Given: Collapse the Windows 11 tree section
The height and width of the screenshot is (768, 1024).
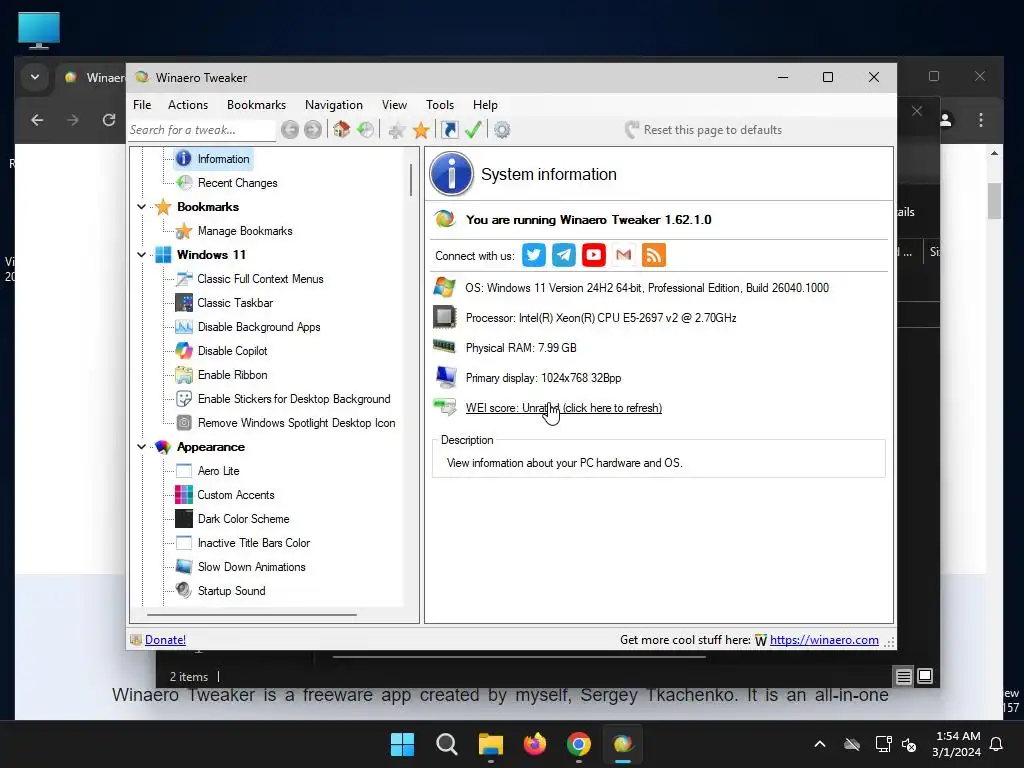Looking at the screenshot, I should [x=141, y=255].
